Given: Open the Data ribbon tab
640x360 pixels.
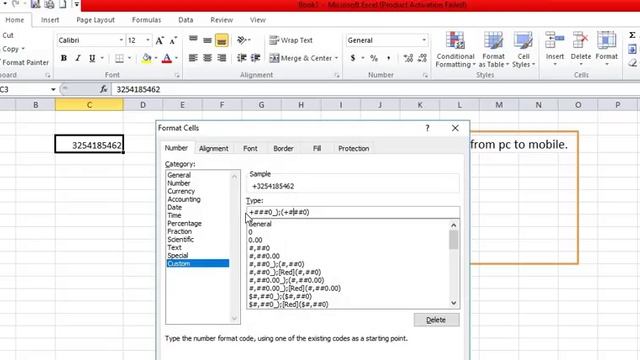Looking at the screenshot, I should point(186,20).
